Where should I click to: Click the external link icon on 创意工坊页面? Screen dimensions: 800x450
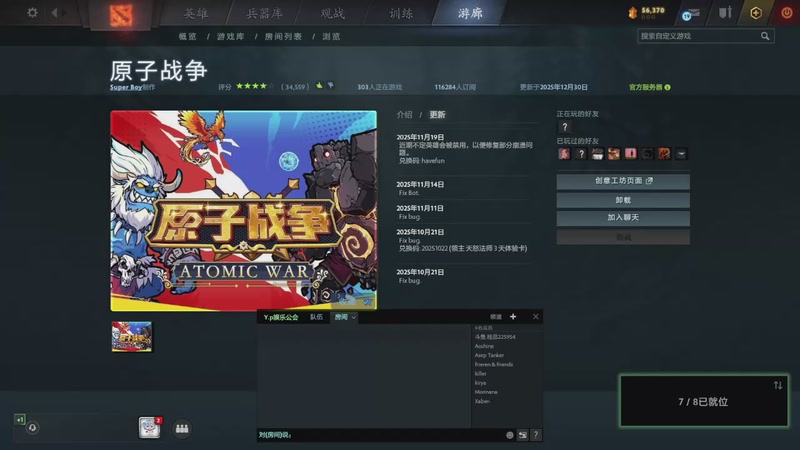click(649, 181)
